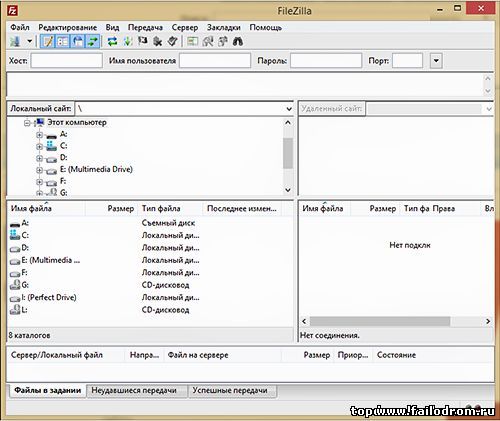This screenshot has height=421, width=500.
Task: Select I: (Perfect Drive) in the file list
Action: coord(49,297)
